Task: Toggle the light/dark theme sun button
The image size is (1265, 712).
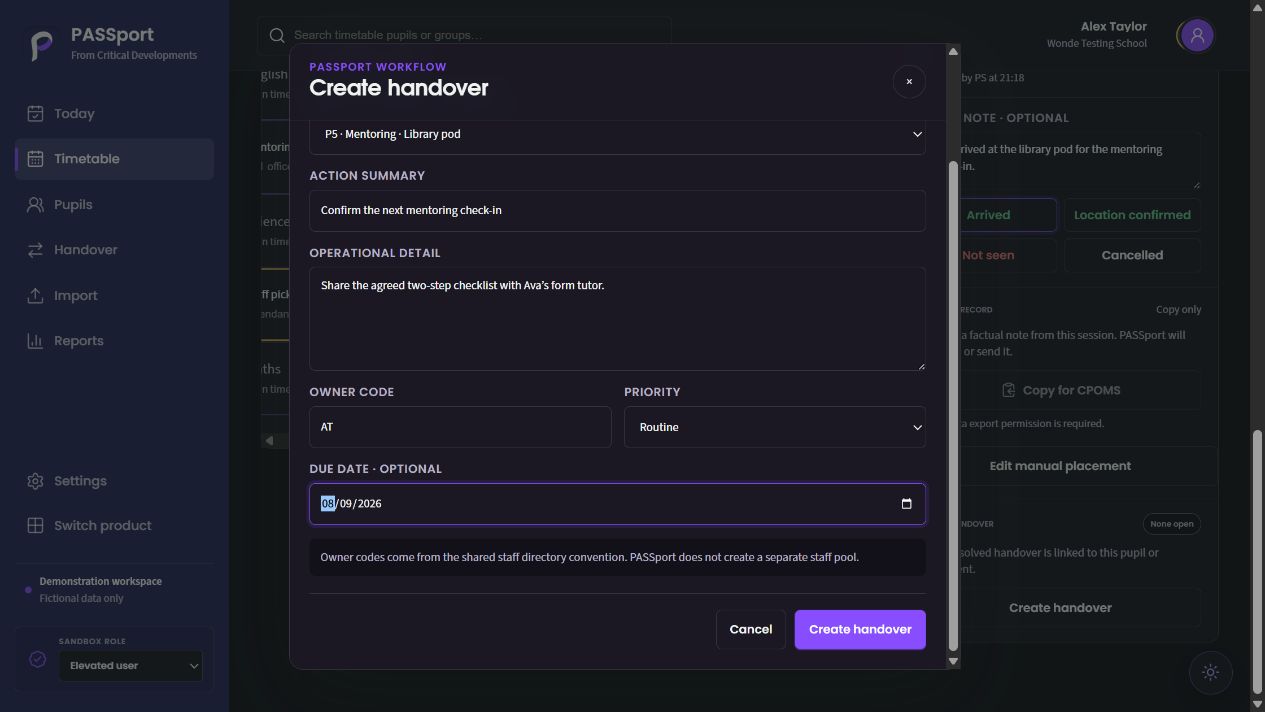Action: tap(1210, 673)
